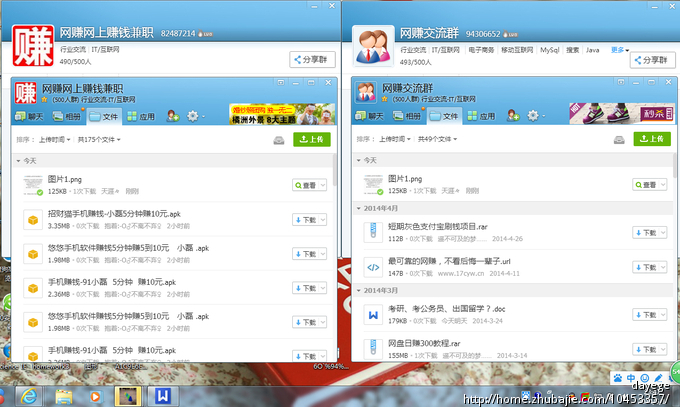Click 上传 button in 网赚交流群 window
This screenshot has height=407, width=680.
point(652,139)
